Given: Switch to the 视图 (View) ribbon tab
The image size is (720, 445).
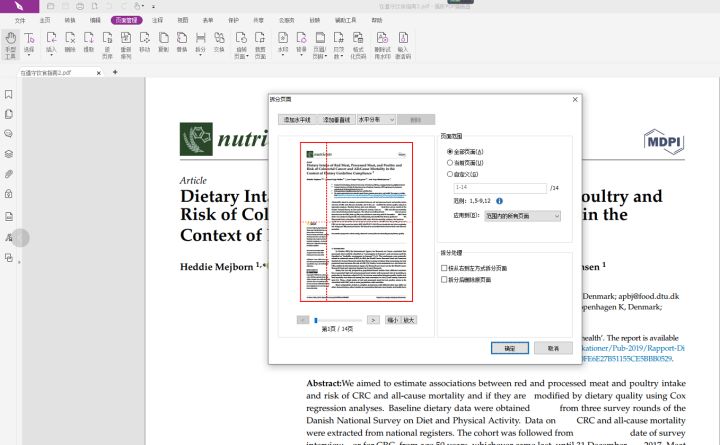Looking at the screenshot, I should point(183,20).
